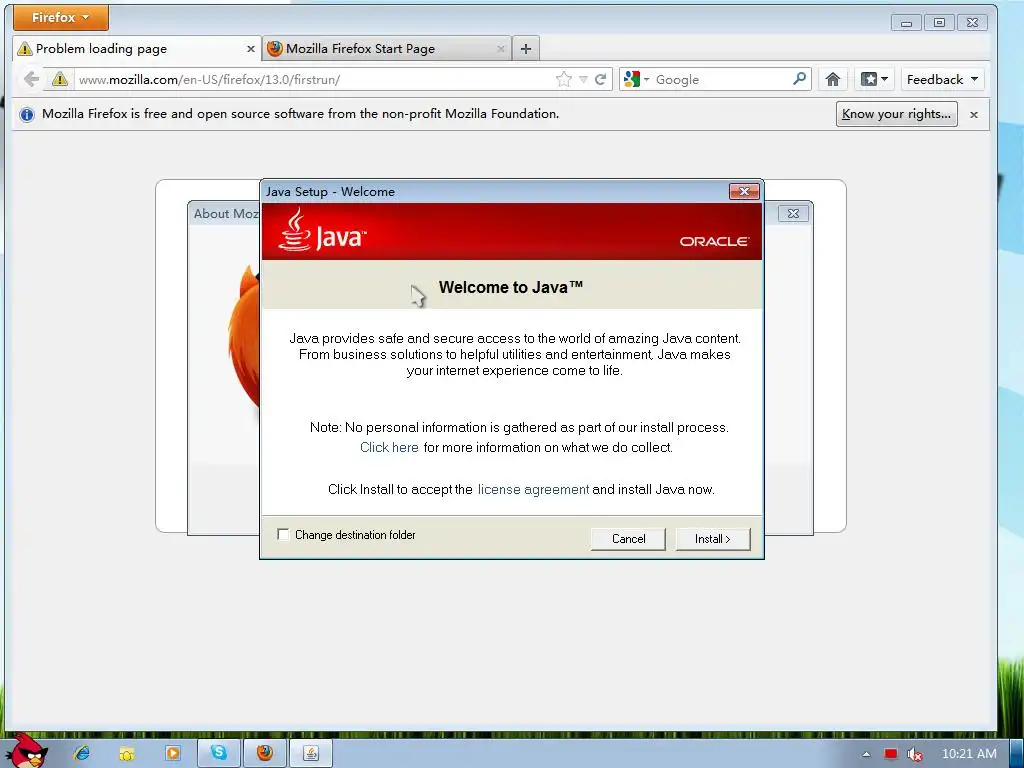This screenshot has width=1024, height=768.
Task: Click the Google search field
Action: pos(720,80)
